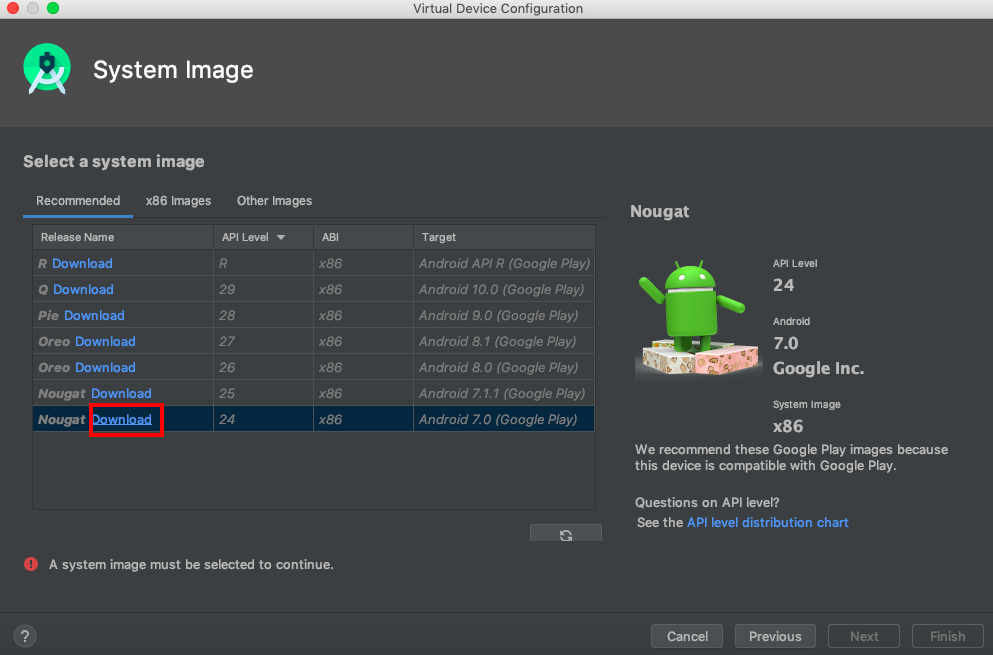Click the Finish button

[947, 636]
